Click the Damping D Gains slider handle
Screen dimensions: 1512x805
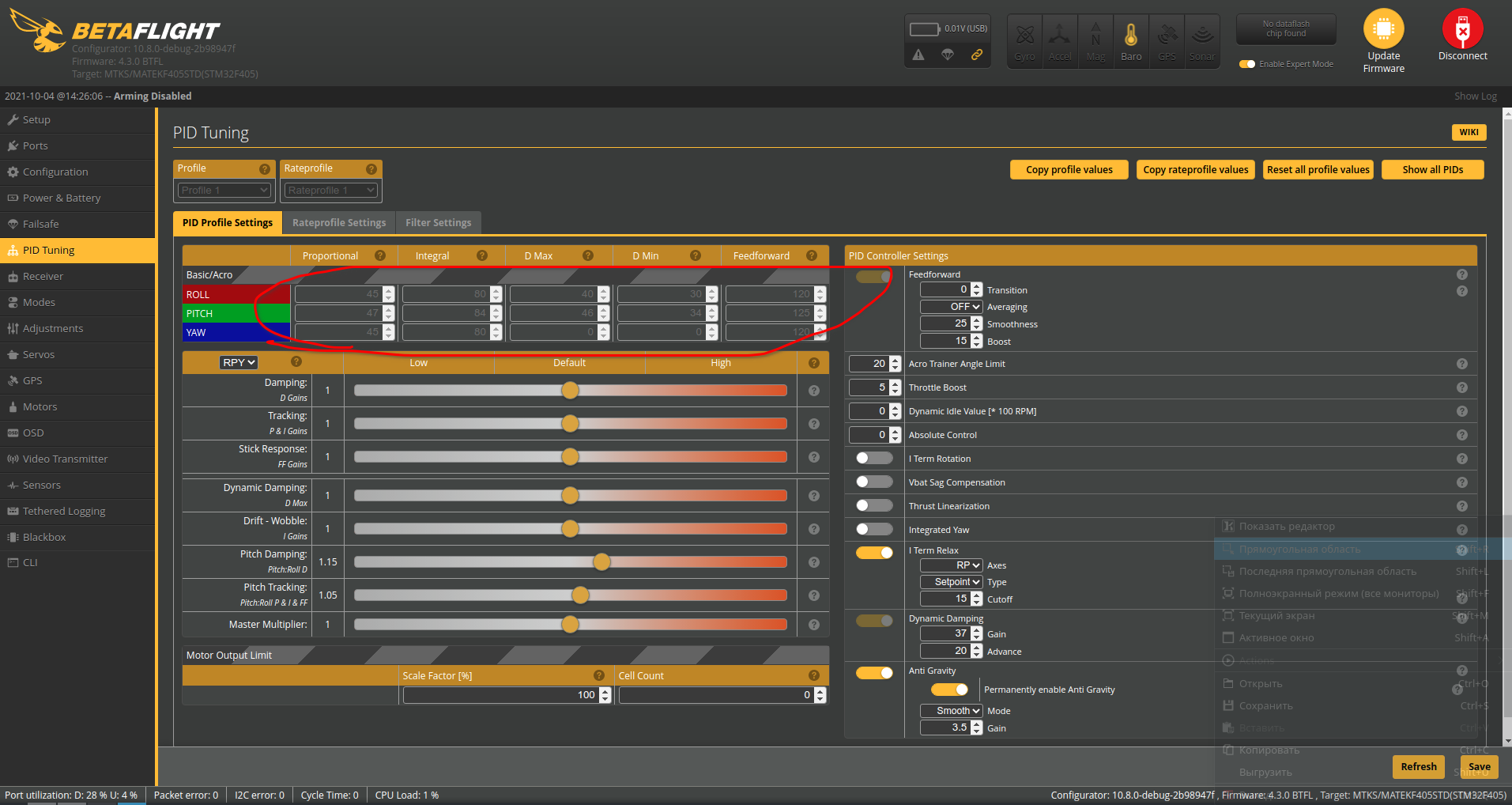[571, 391]
